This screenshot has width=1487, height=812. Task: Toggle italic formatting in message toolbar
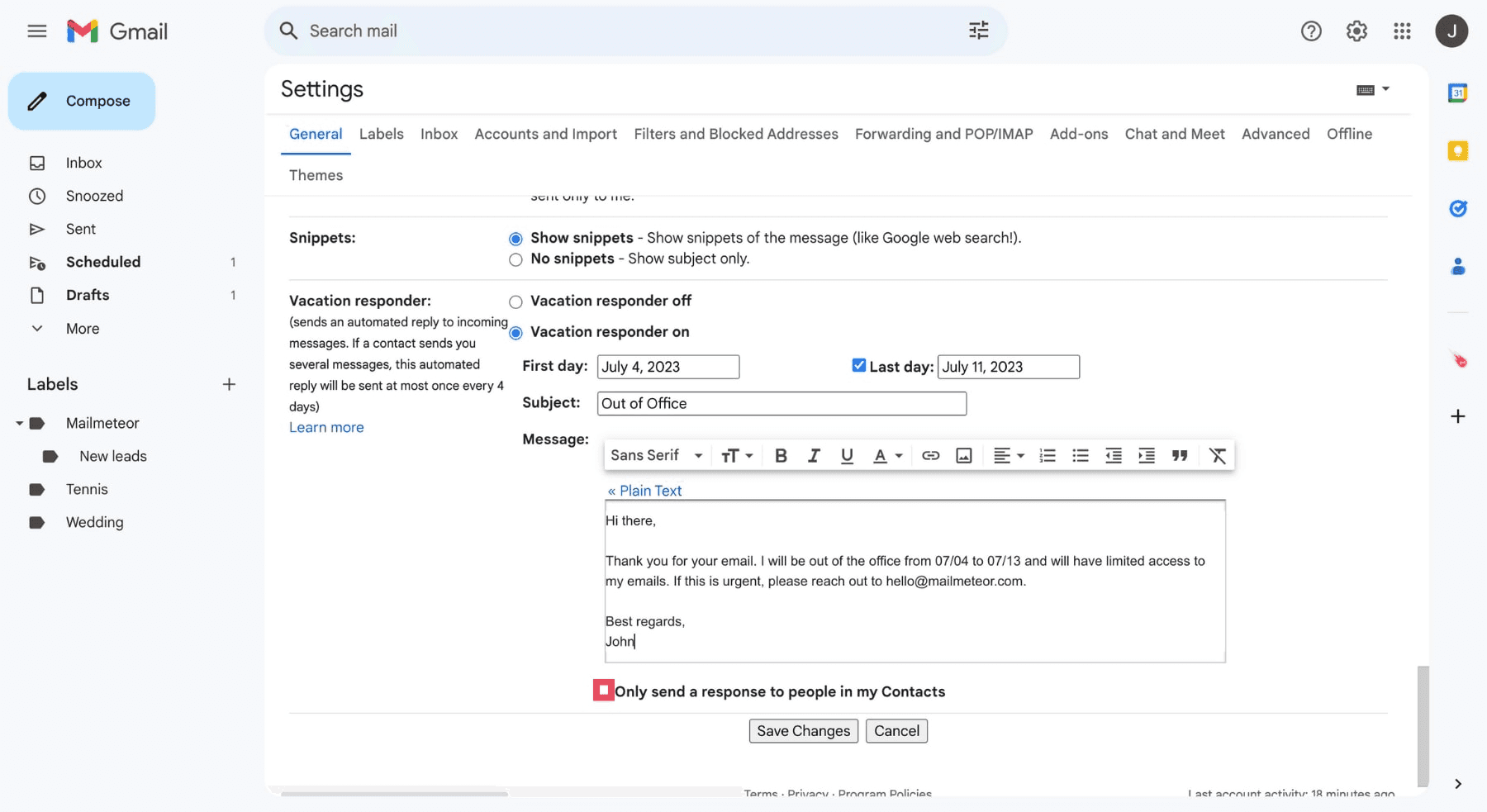(814, 455)
